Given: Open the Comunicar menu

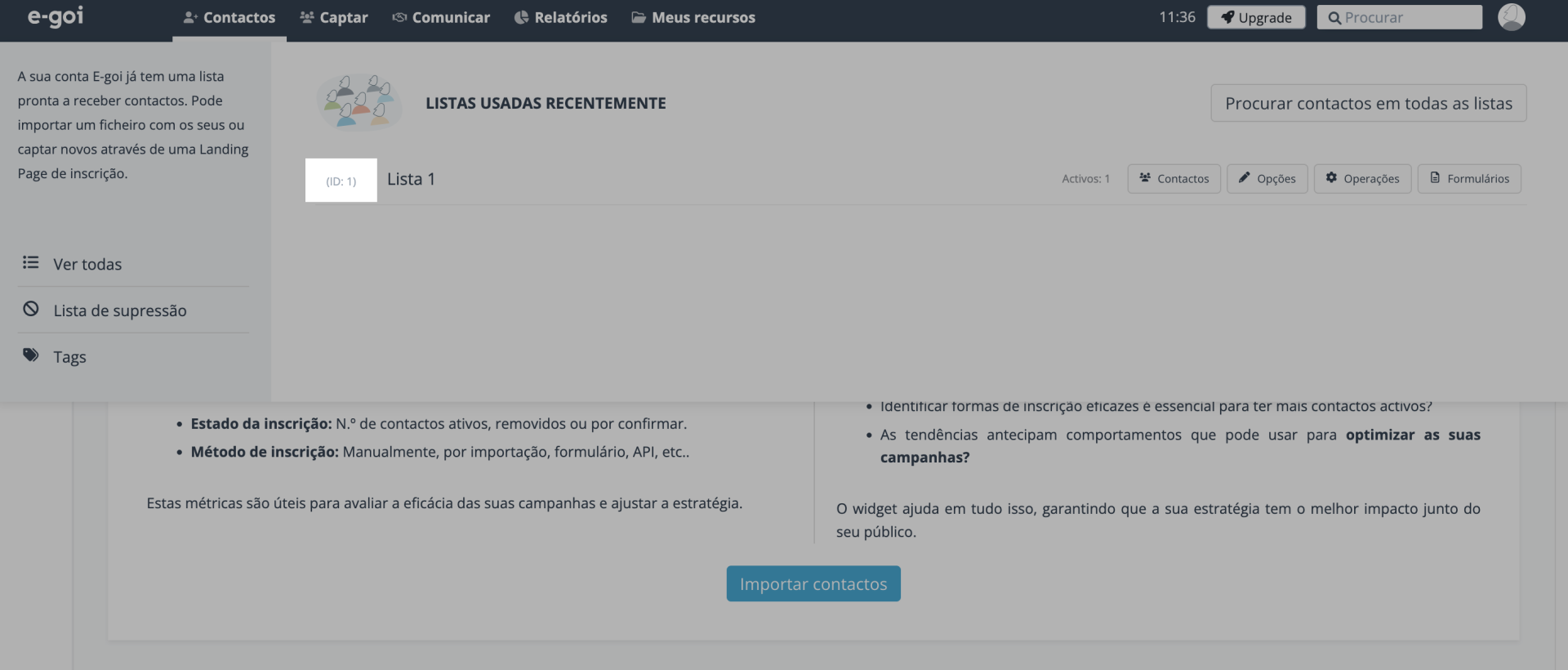Looking at the screenshot, I should (x=441, y=17).
